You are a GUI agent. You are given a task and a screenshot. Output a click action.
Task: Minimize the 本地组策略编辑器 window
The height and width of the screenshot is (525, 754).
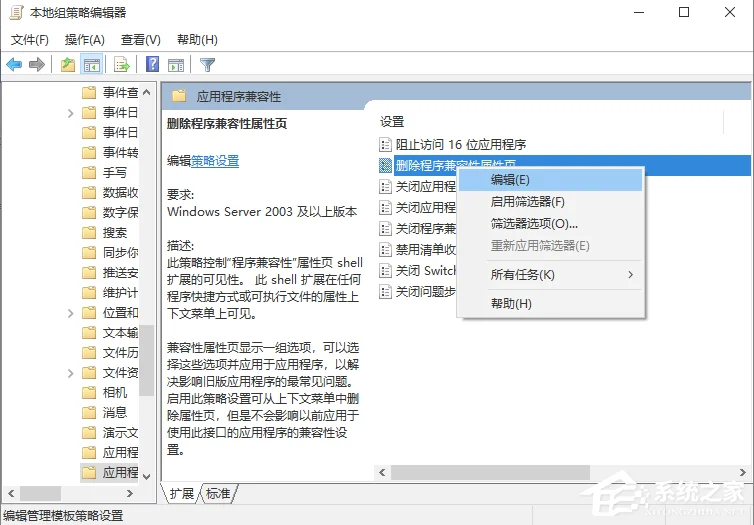[639, 12]
